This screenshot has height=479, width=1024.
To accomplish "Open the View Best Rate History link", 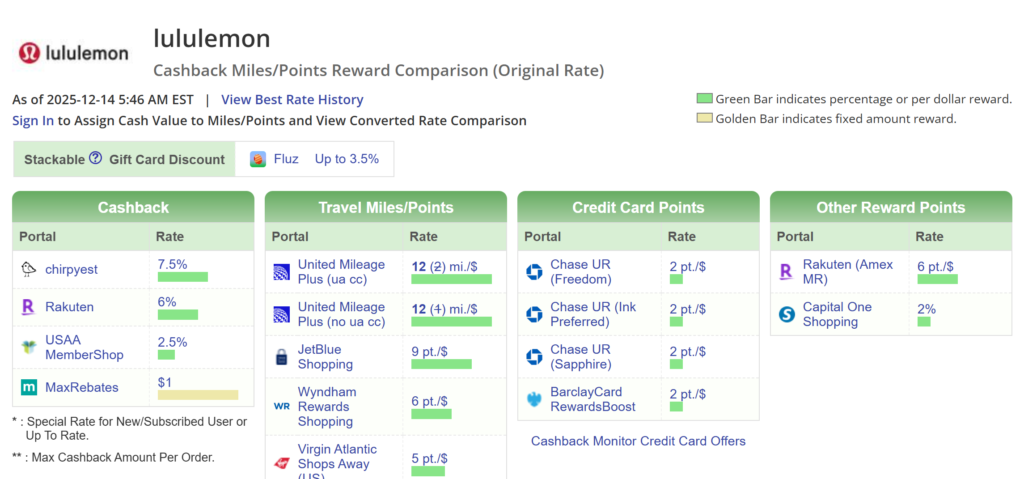I will point(292,100).
